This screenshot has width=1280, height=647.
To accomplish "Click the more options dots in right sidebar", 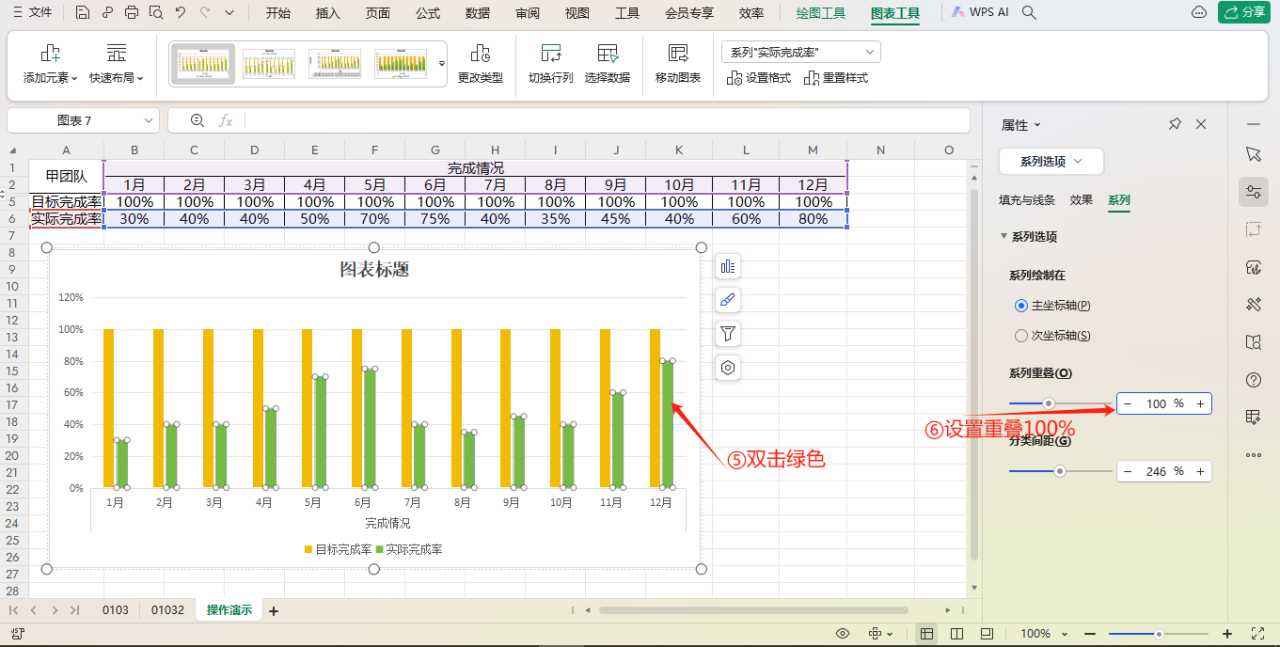I will (x=1254, y=455).
